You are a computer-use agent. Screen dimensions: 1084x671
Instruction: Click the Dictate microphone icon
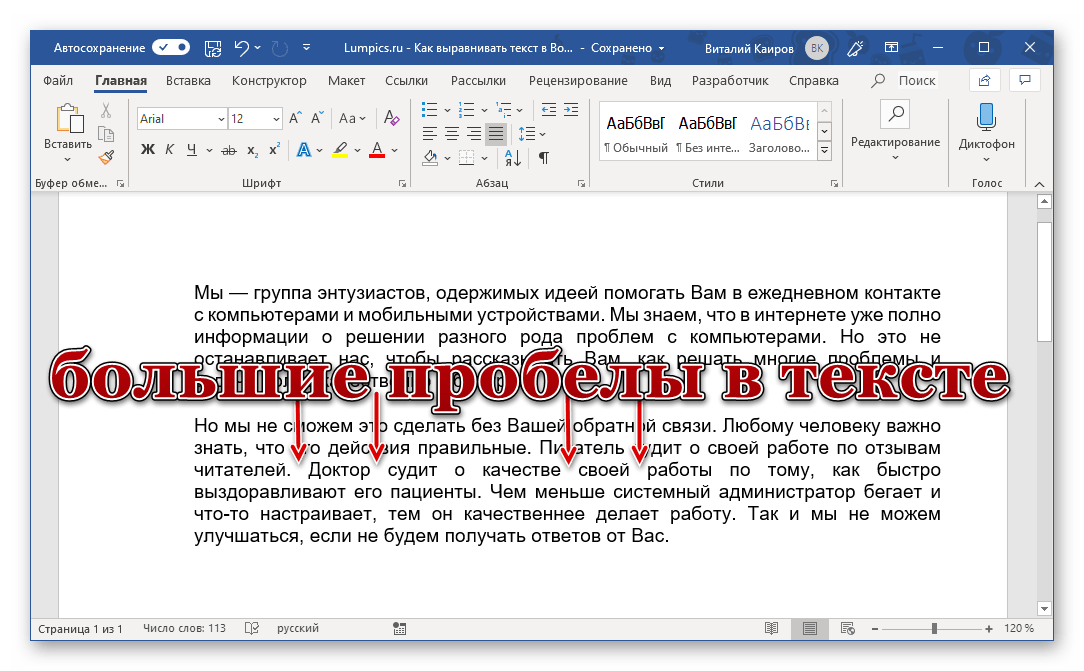[986, 117]
